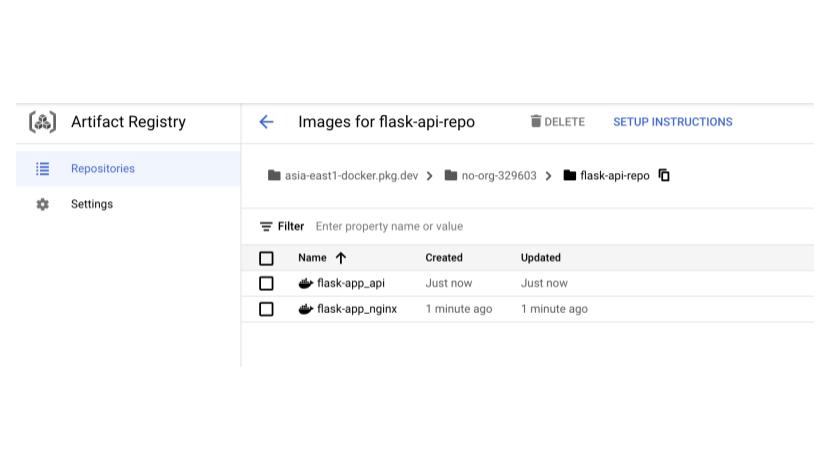
Task: Click the 'Just now' Created cell
Action: 449,283
